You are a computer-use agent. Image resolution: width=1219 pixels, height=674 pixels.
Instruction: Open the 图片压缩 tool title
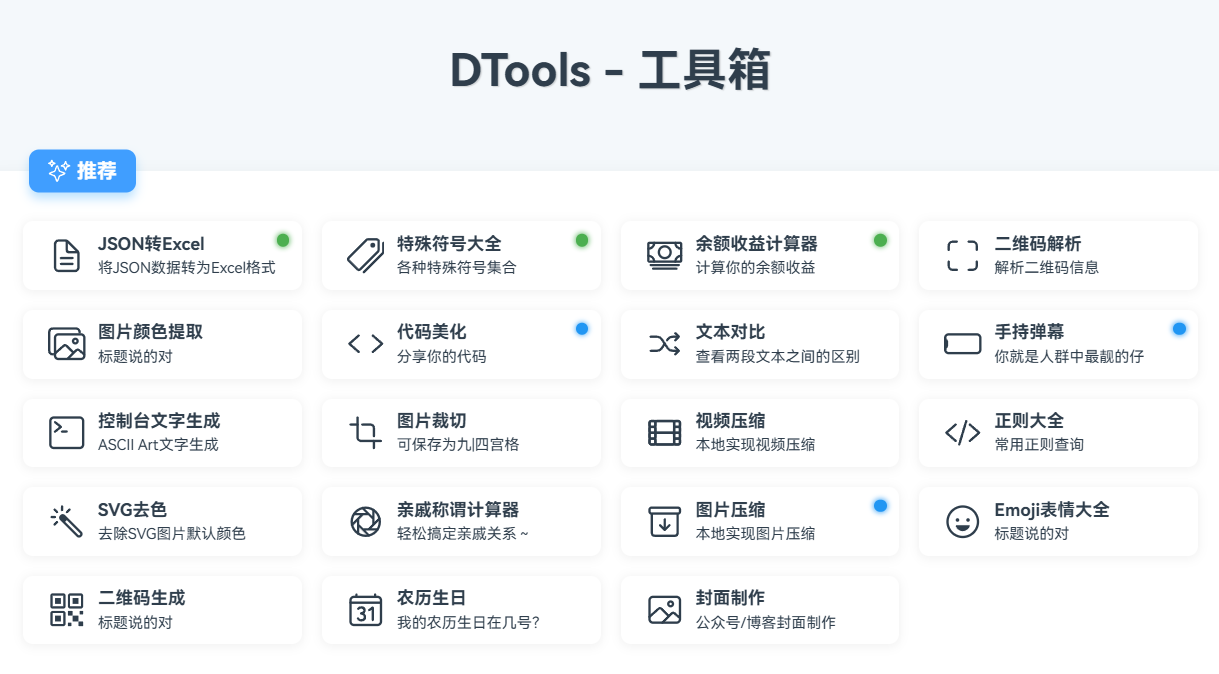[731, 509]
